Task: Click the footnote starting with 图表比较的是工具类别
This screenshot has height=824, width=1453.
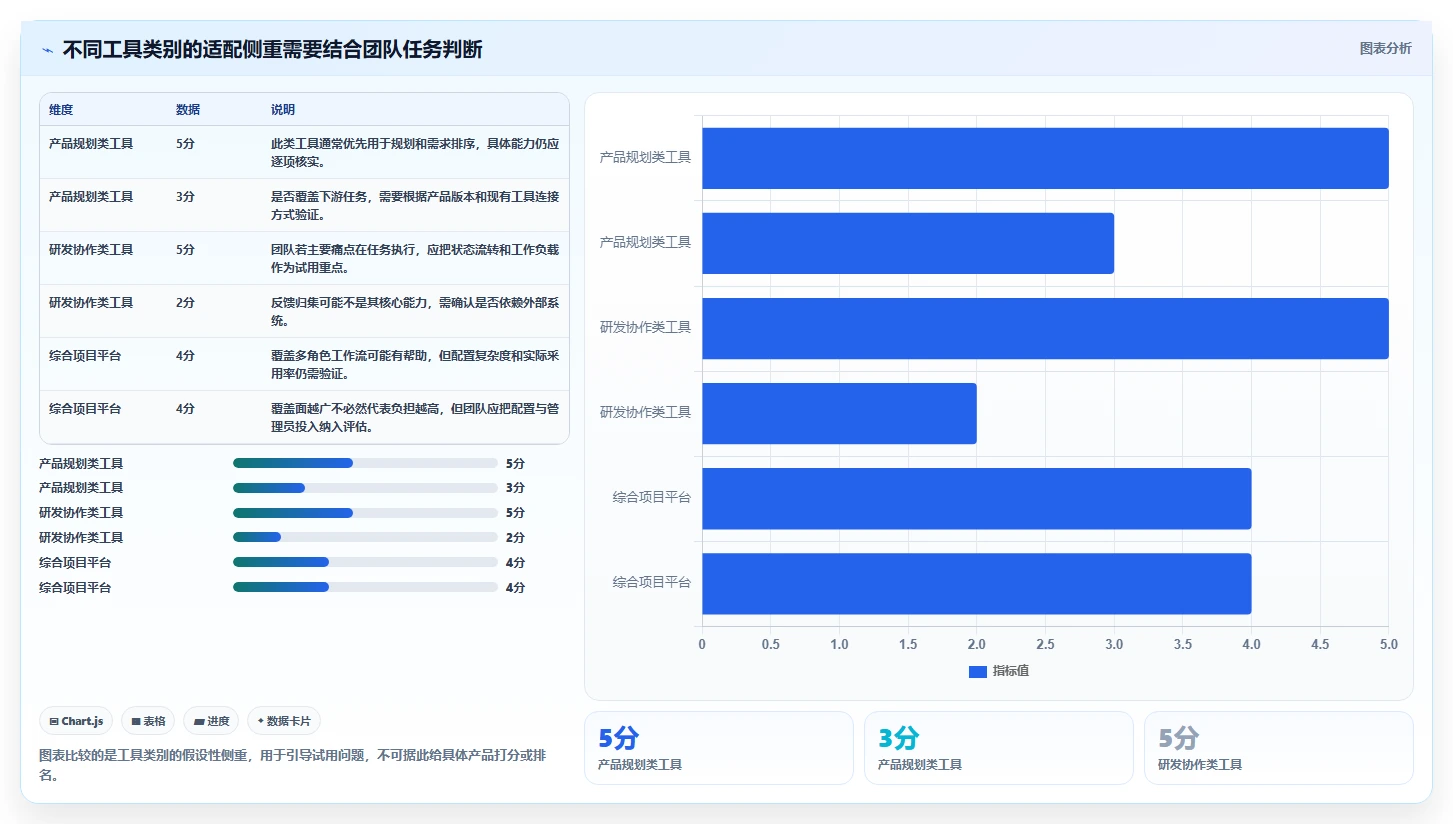Action: 292,765
